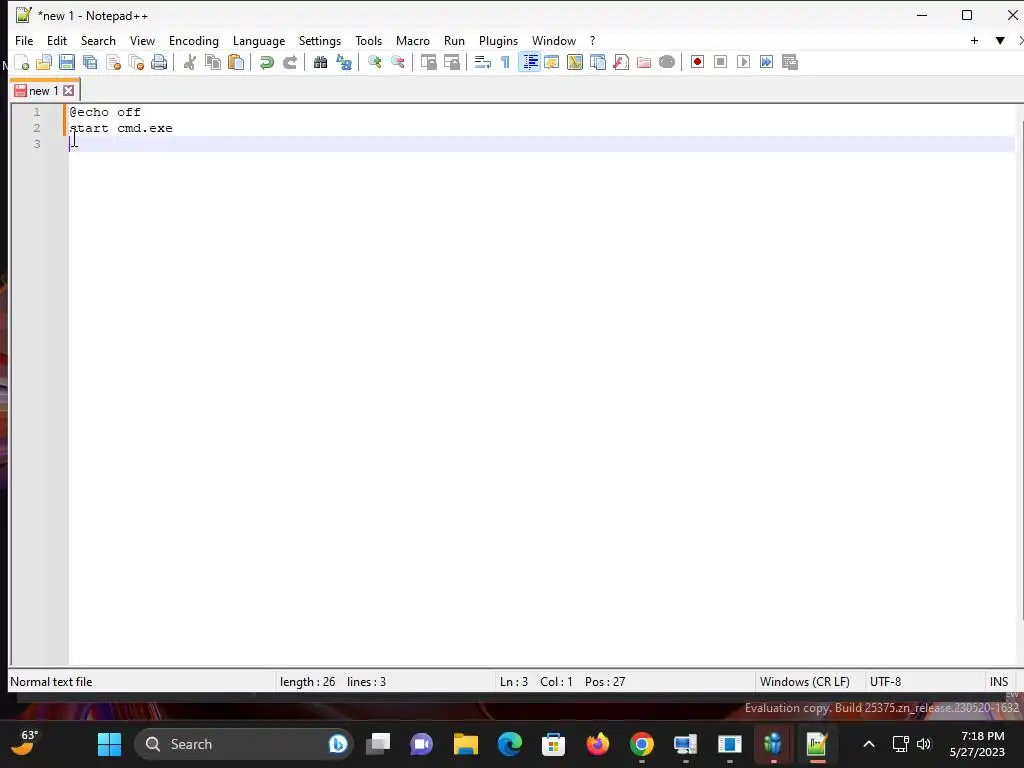Viewport: 1024px width, 768px height.
Task: Click the Open file folder icon
Action: click(x=44, y=63)
